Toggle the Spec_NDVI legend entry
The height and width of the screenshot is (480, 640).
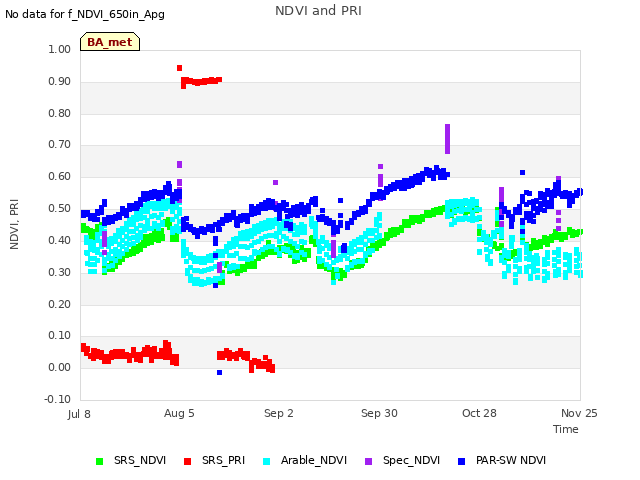pos(402,461)
